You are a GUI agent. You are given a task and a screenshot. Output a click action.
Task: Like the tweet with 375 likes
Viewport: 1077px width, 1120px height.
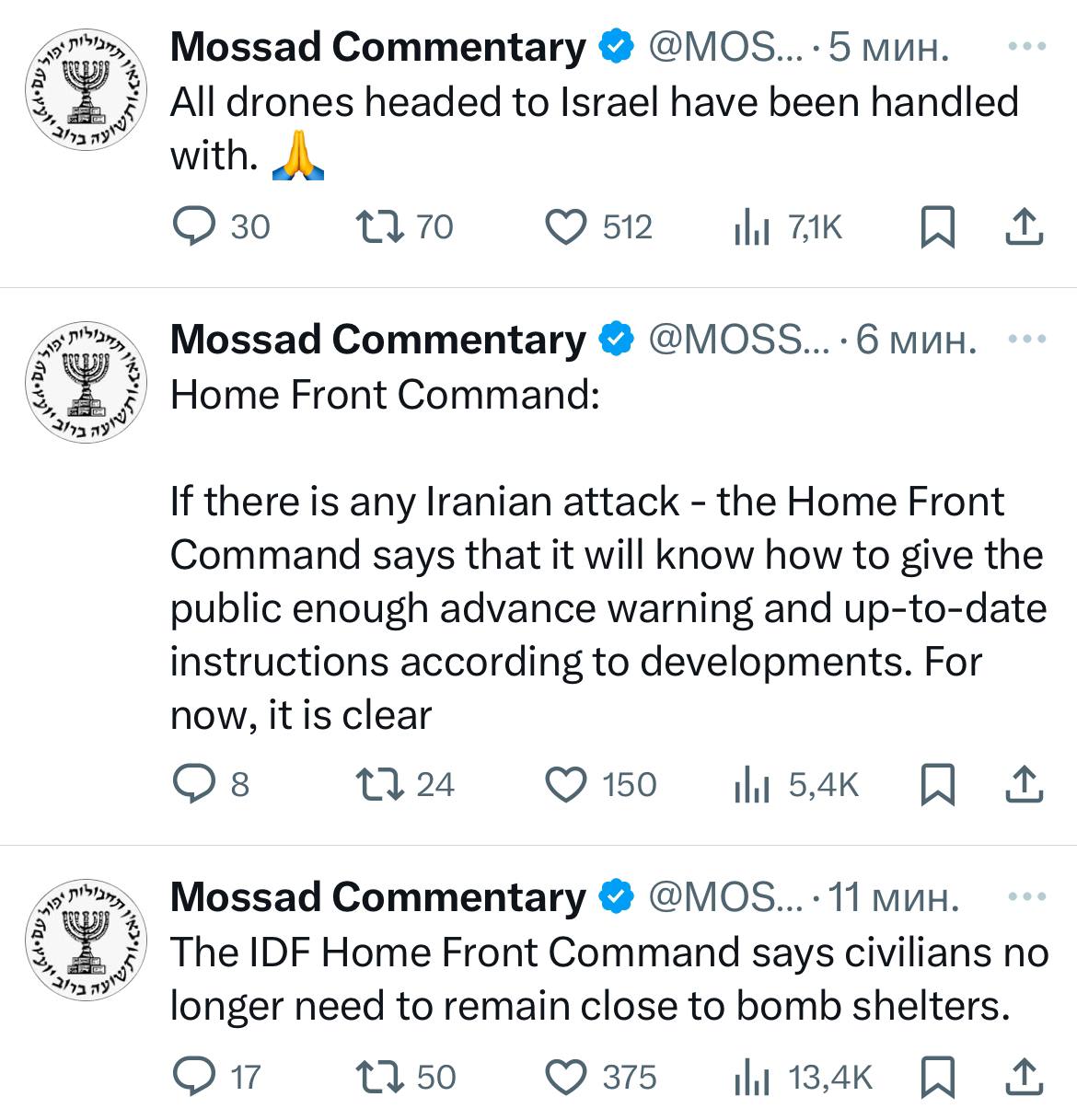(x=567, y=1077)
